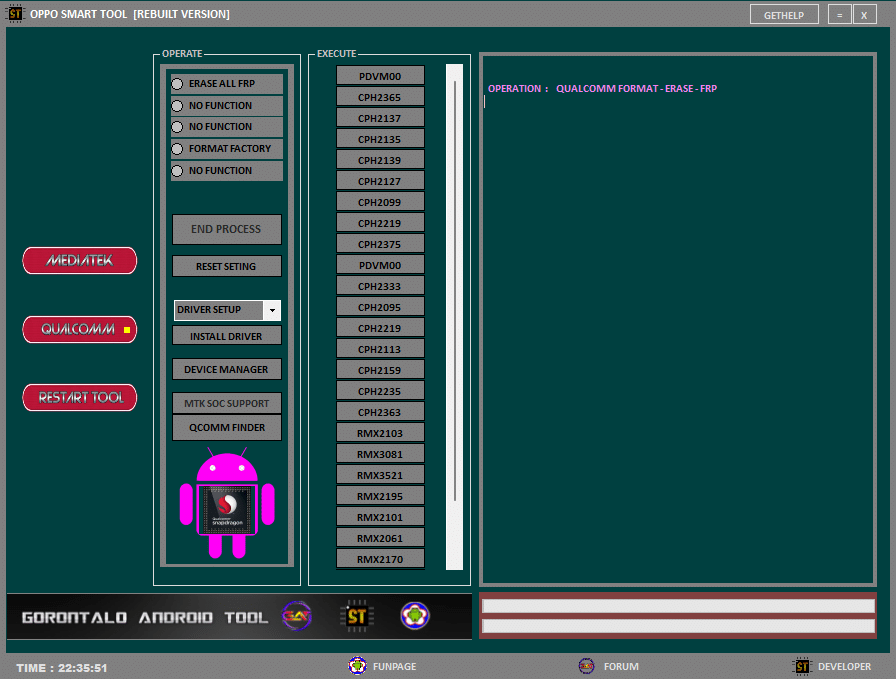Screen dimensions: 896x679
Task: Open the Forum icon link
Action: point(586,666)
